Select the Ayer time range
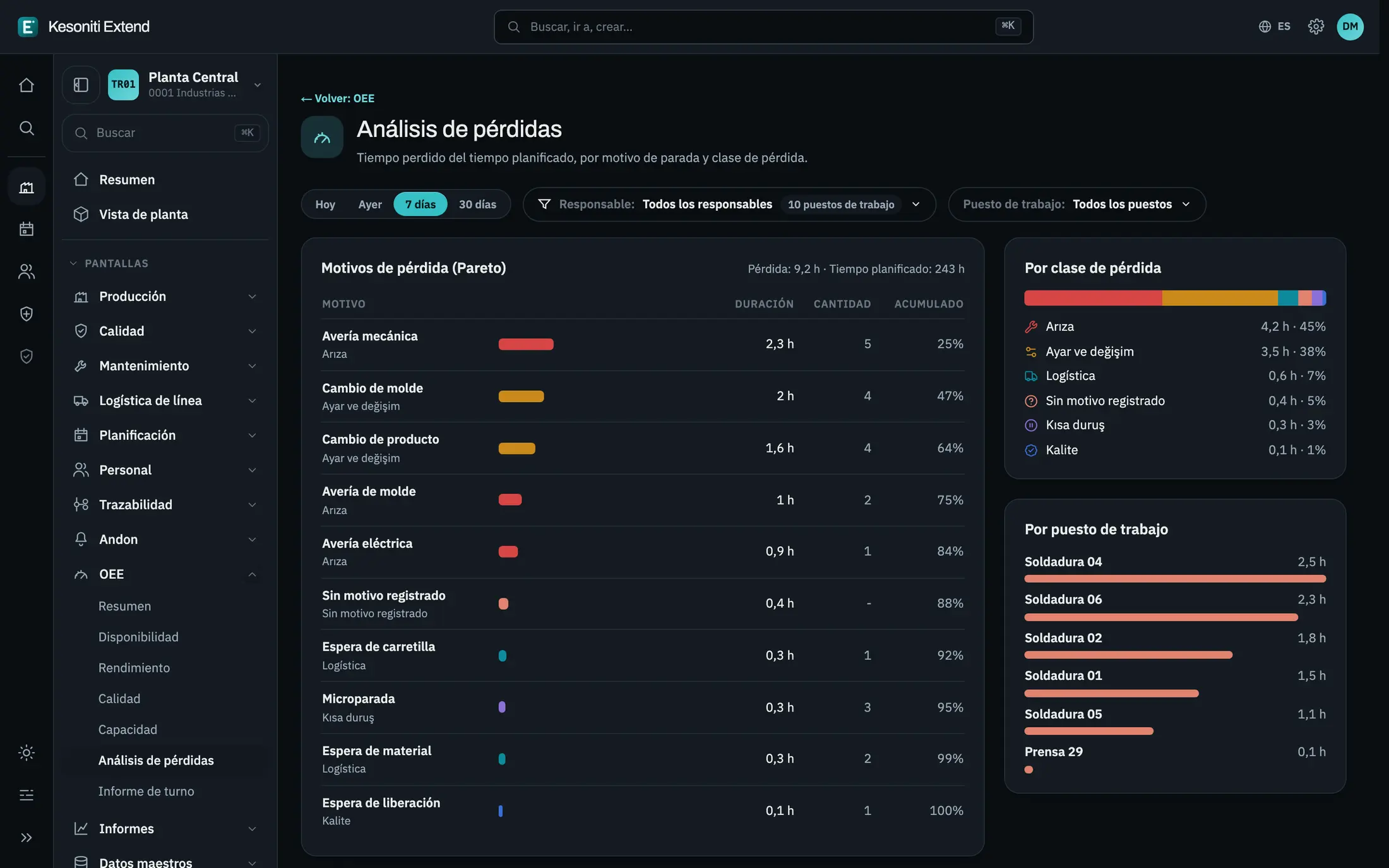The width and height of the screenshot is (1389, 868). coord(370,205)
